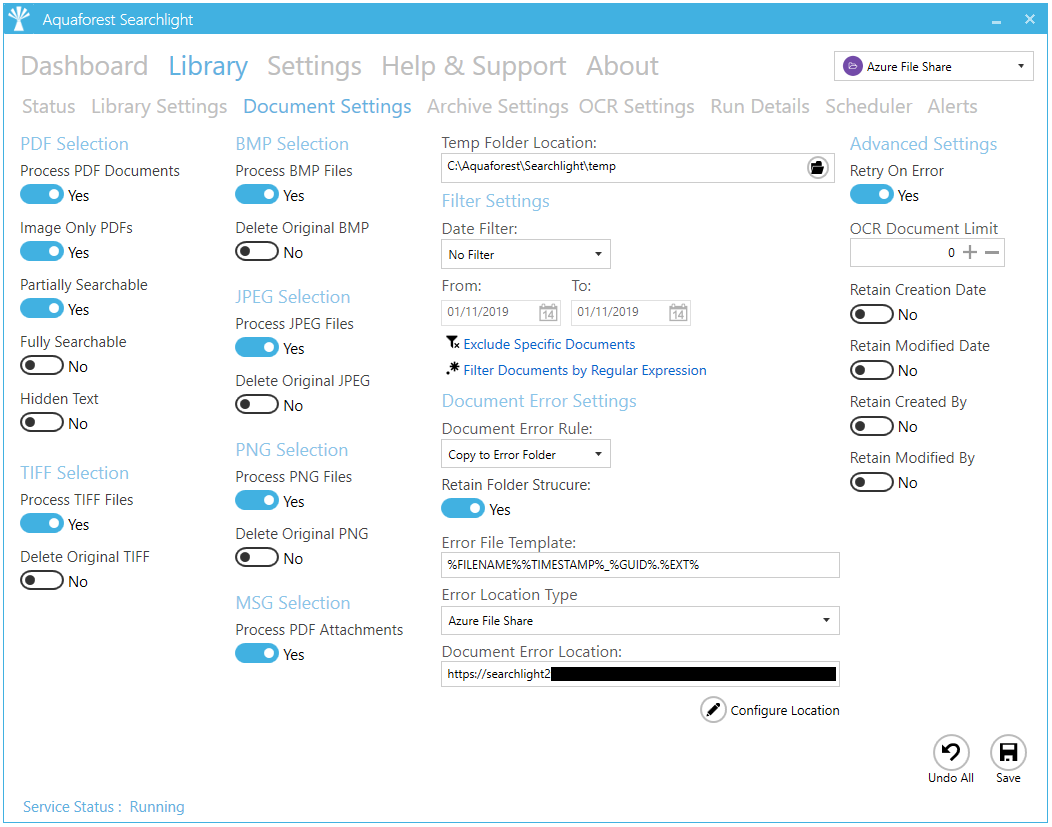Click the plus icon for OCR Document Limit
Image resolution: width=1052 pixels, height=827 pixels.
pyautogui.click(x=969, y=253)
